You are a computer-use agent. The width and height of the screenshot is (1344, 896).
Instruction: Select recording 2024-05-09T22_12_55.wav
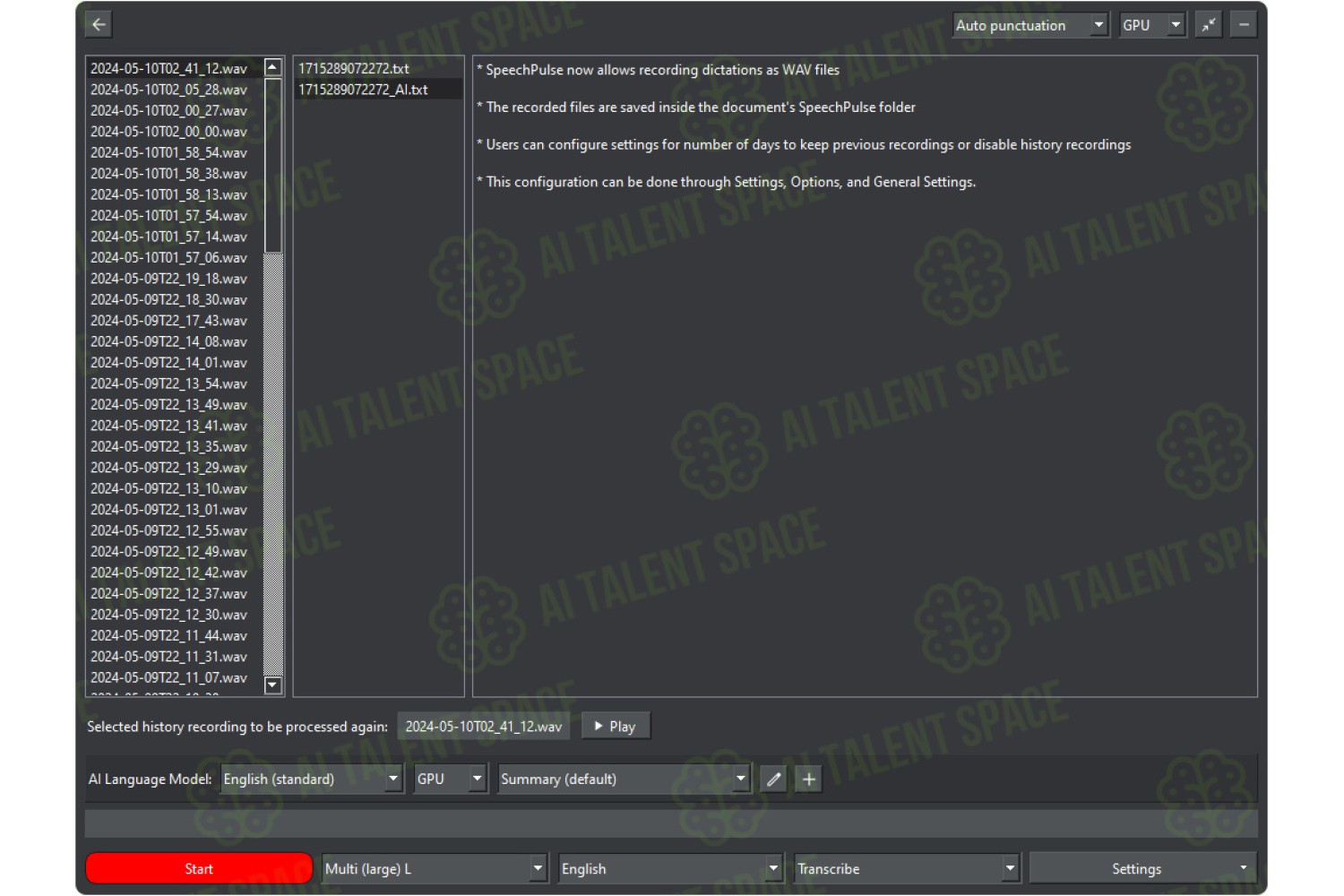point(175,530)
